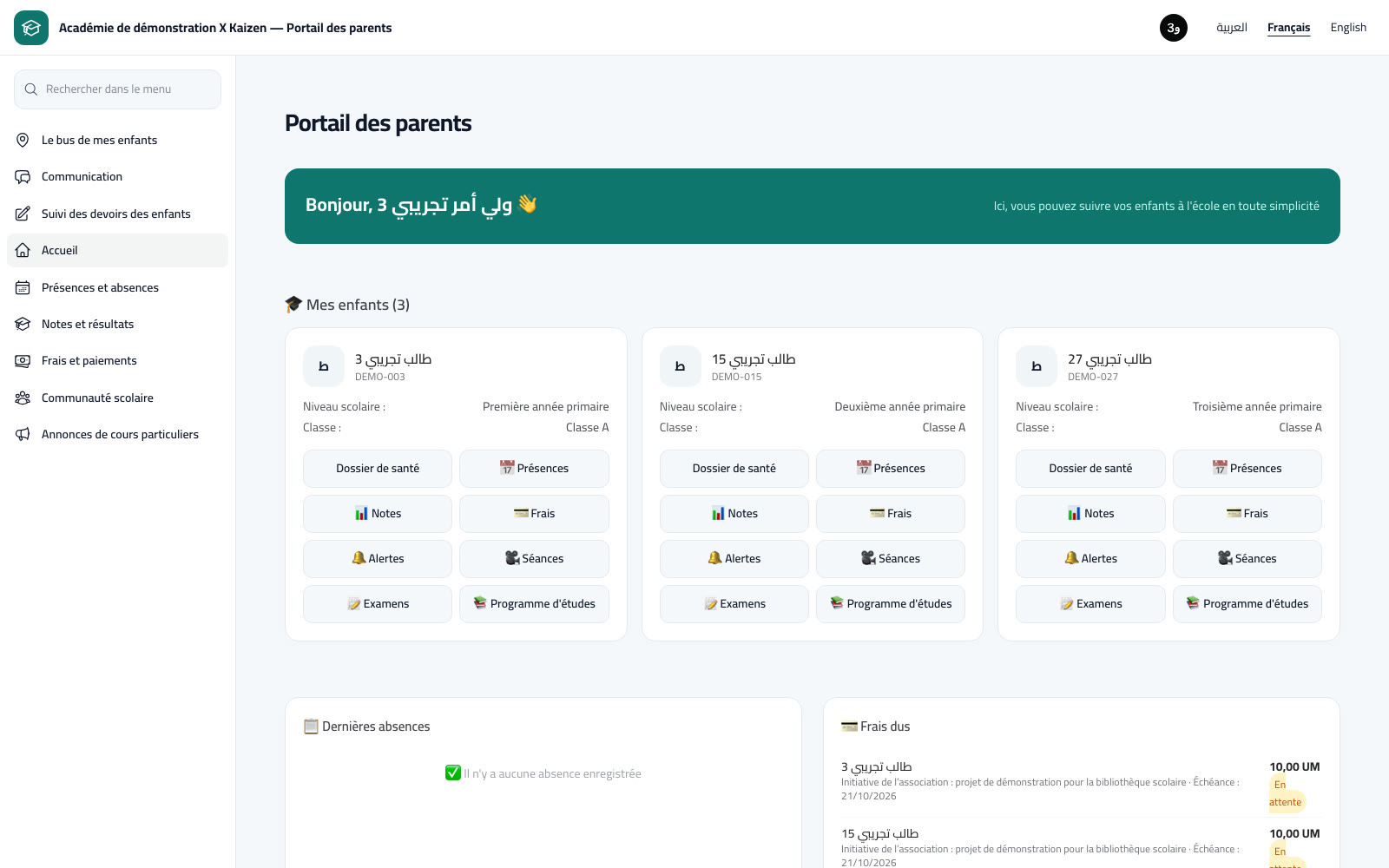Open Programme d'études for DEMO-015
1389x868 pixels.
pos(891,604)
